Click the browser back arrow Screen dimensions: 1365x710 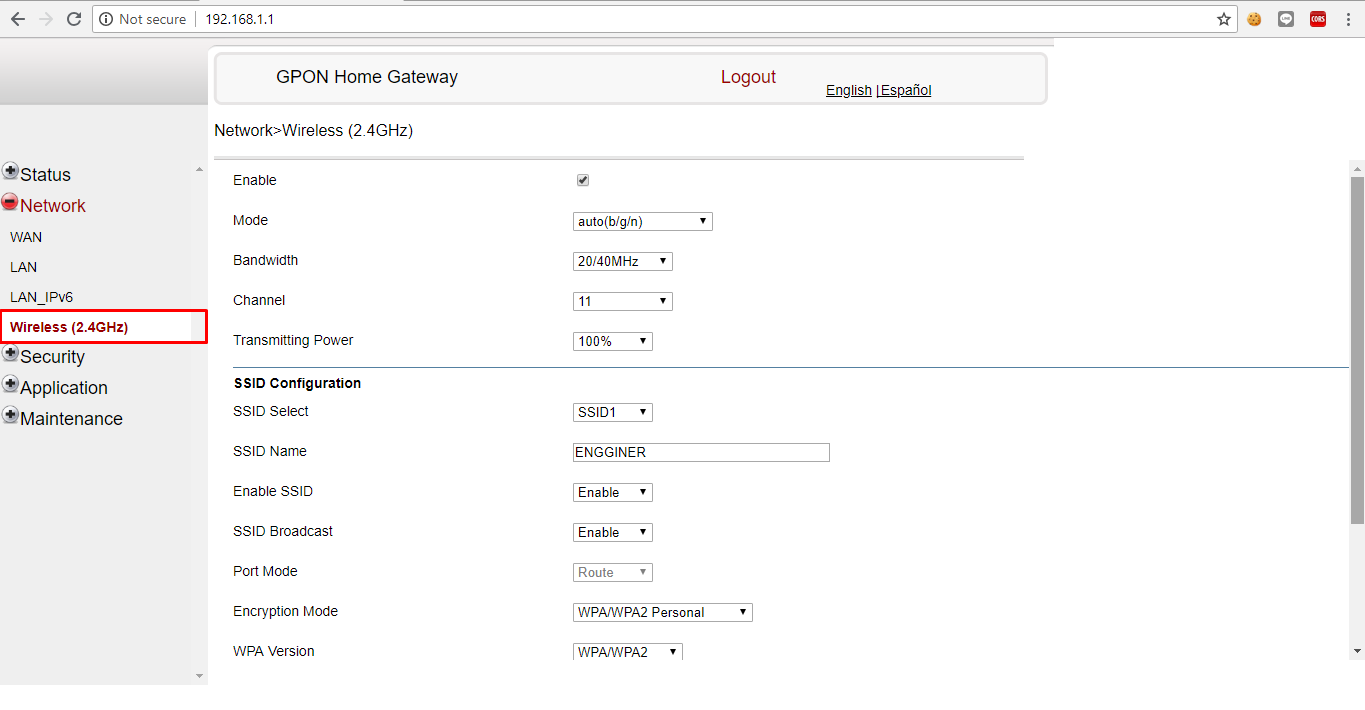[18, 19]
